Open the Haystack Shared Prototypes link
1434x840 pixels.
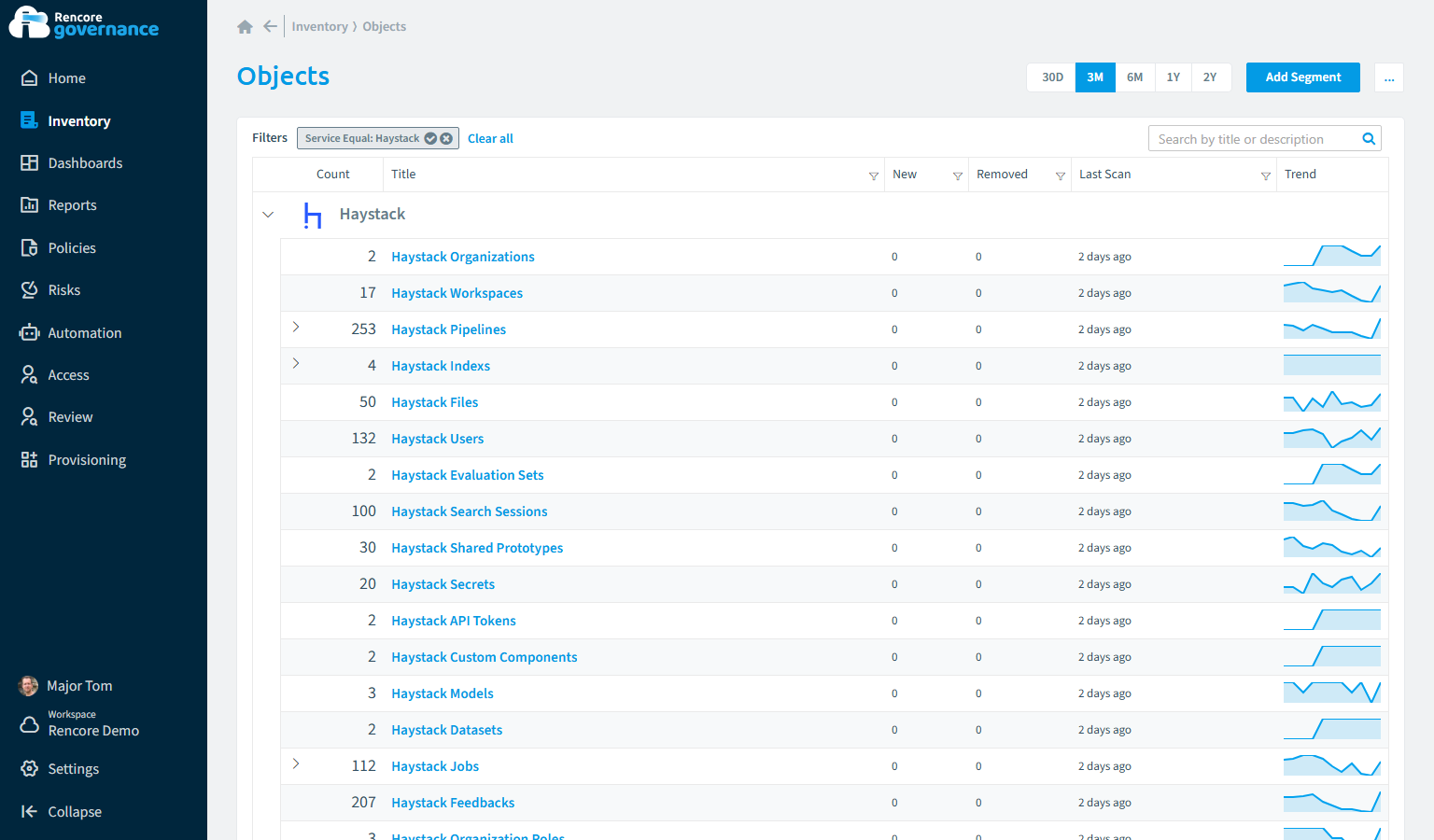tap(477, 548)
